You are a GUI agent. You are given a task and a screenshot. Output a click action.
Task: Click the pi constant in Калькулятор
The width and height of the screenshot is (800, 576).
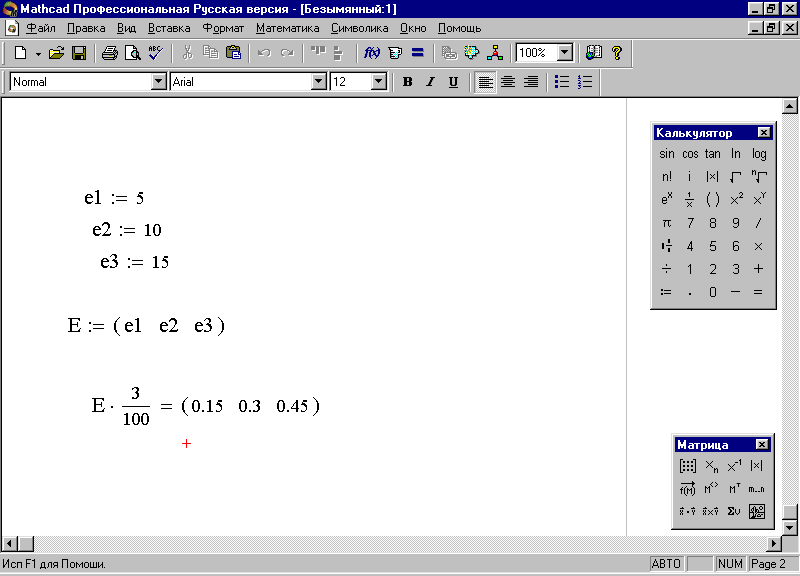(666, 223)
